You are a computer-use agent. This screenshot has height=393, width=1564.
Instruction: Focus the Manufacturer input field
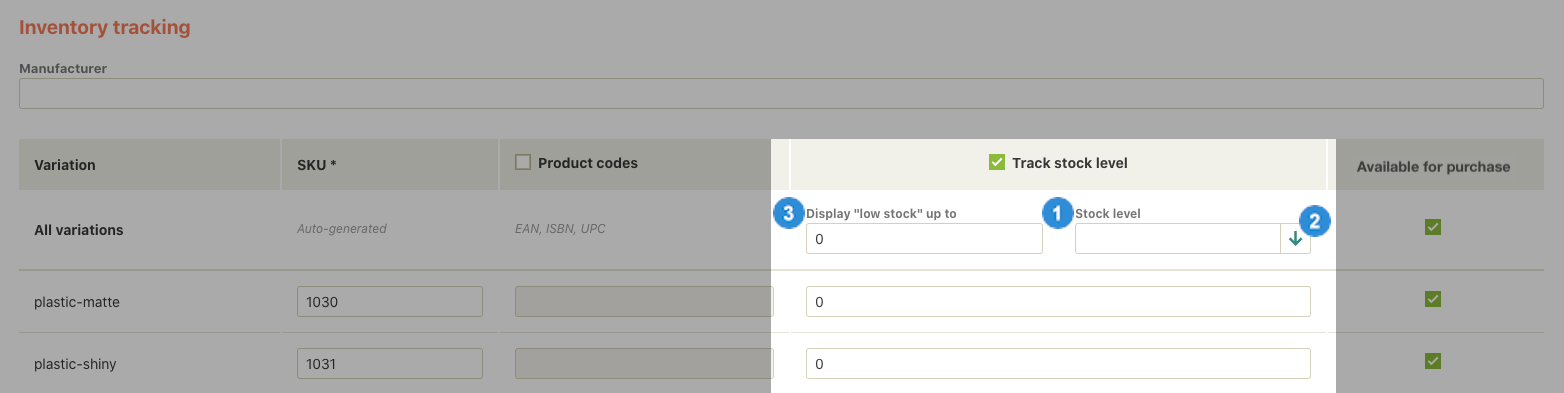click(781, 94)
